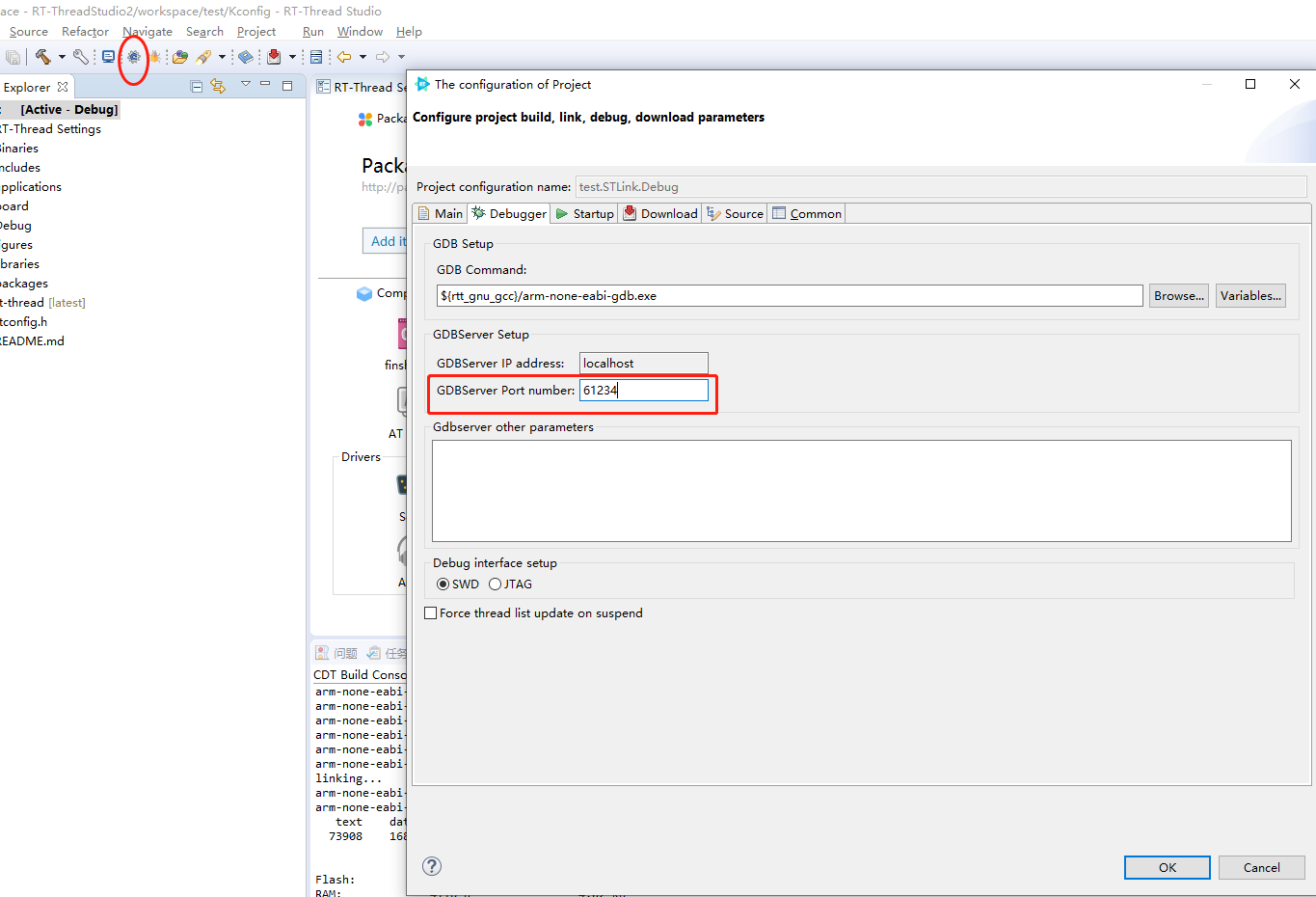Click the rocket pen toolbar icon
Image resolution: width=1316 pixels, height=897 pixels.
pyautogui.click(x=203, y=57)
